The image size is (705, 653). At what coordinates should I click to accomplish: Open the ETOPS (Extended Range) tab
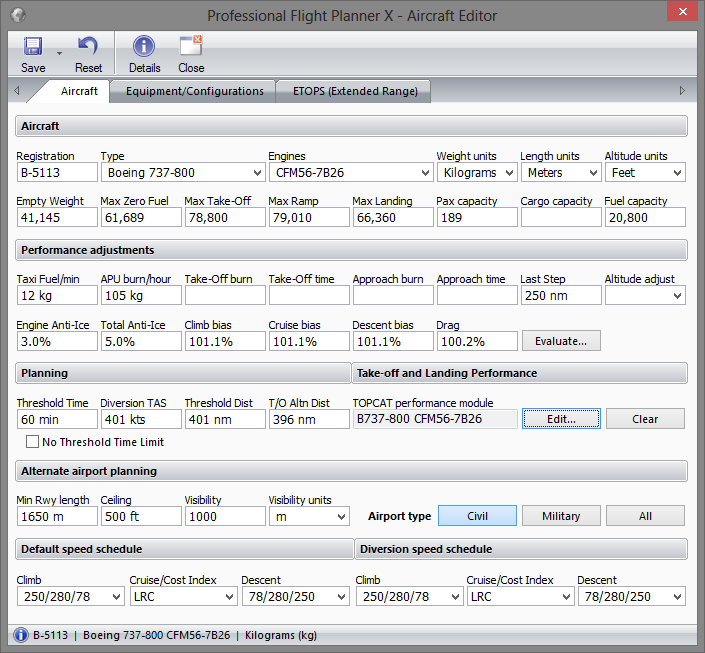click(355, 91)
